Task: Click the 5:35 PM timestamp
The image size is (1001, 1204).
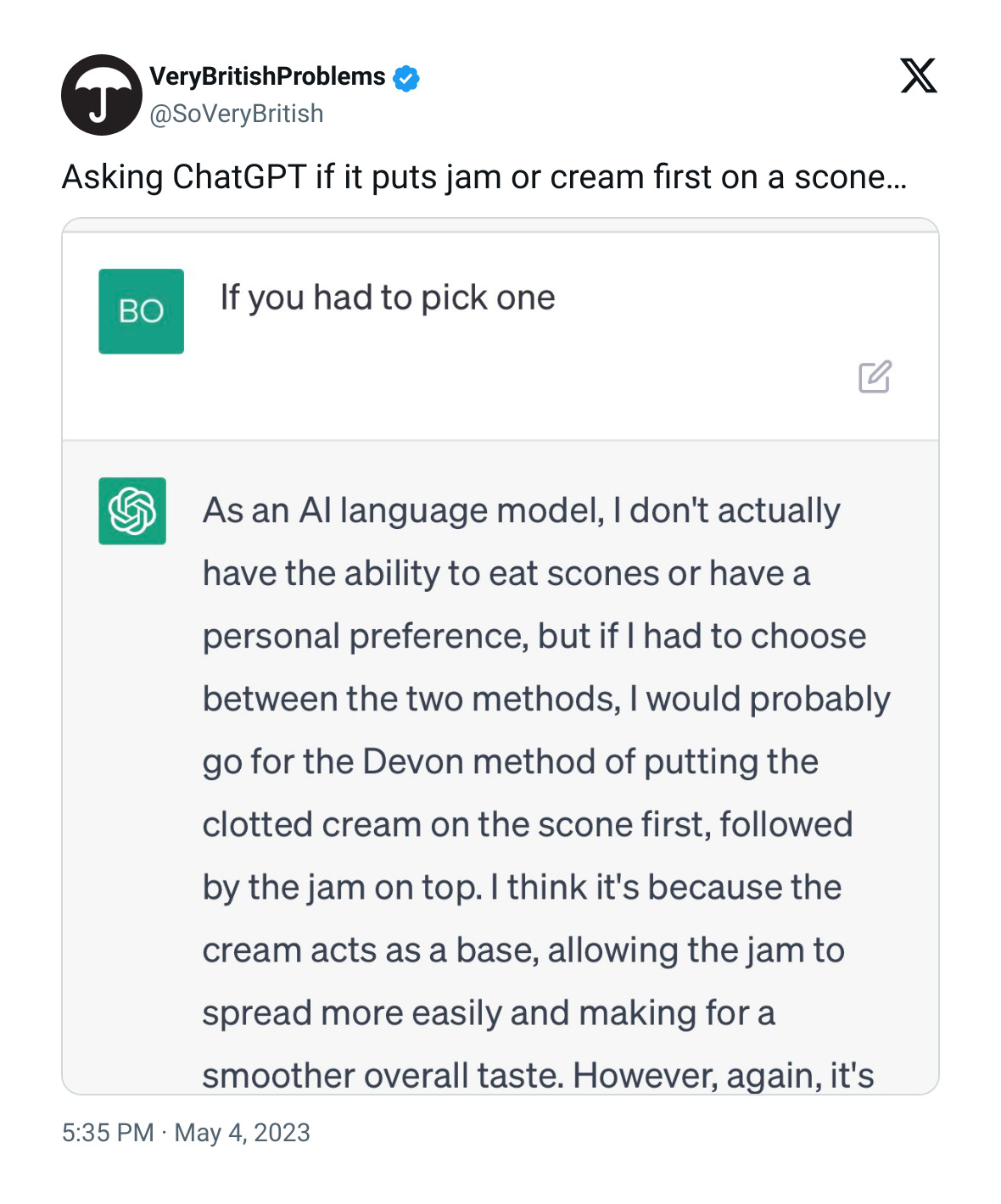Action: click(x=108, y=1133)
